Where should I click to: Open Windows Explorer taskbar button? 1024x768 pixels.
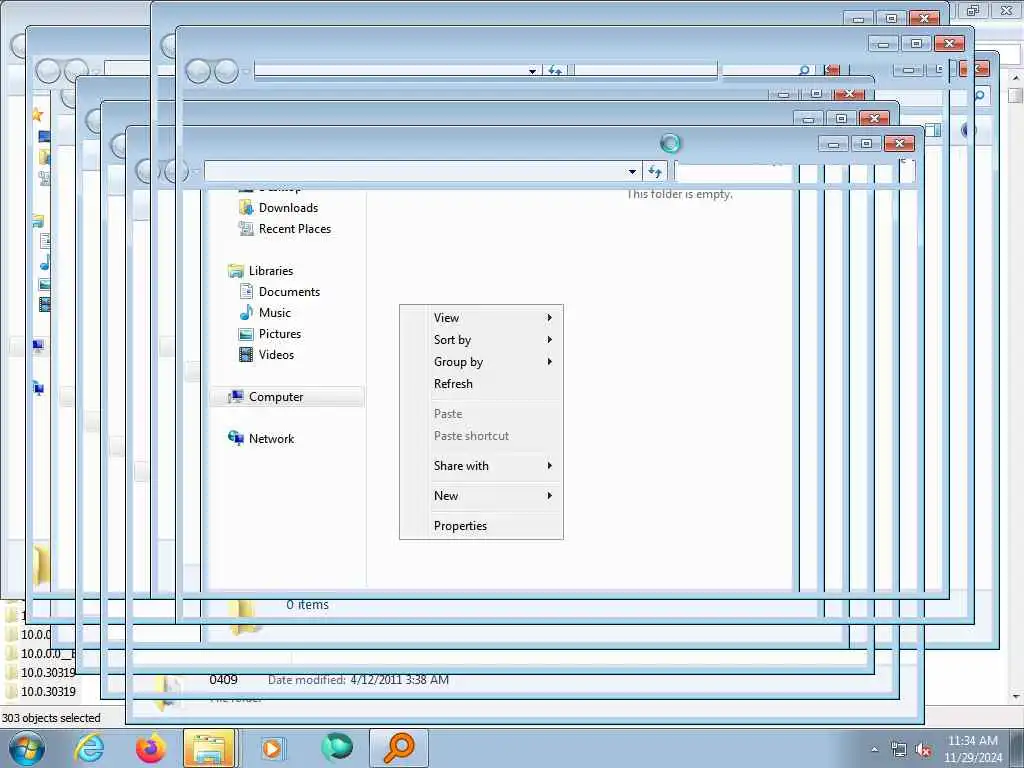click(209, 748)
